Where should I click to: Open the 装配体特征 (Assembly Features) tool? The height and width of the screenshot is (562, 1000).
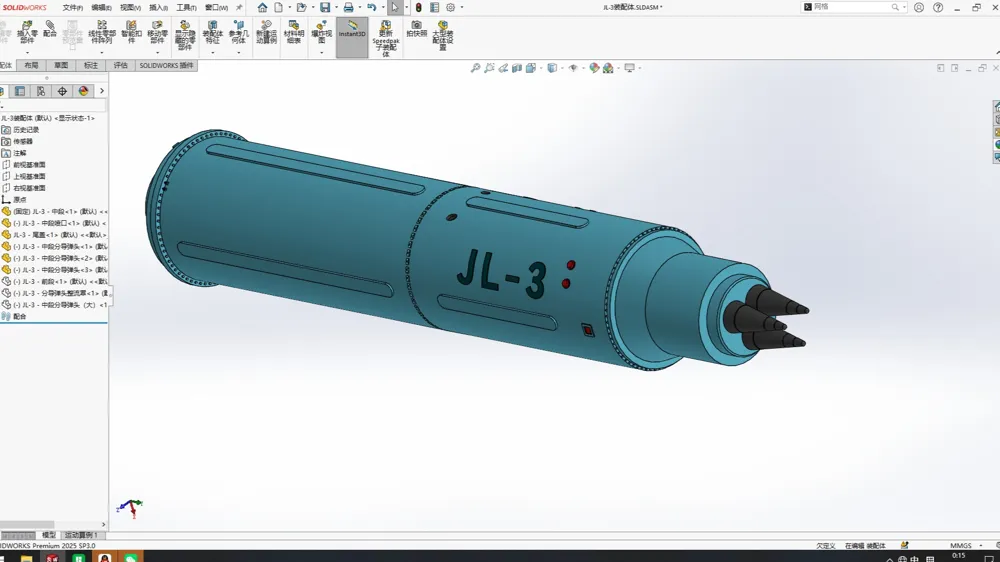[212, 33]
